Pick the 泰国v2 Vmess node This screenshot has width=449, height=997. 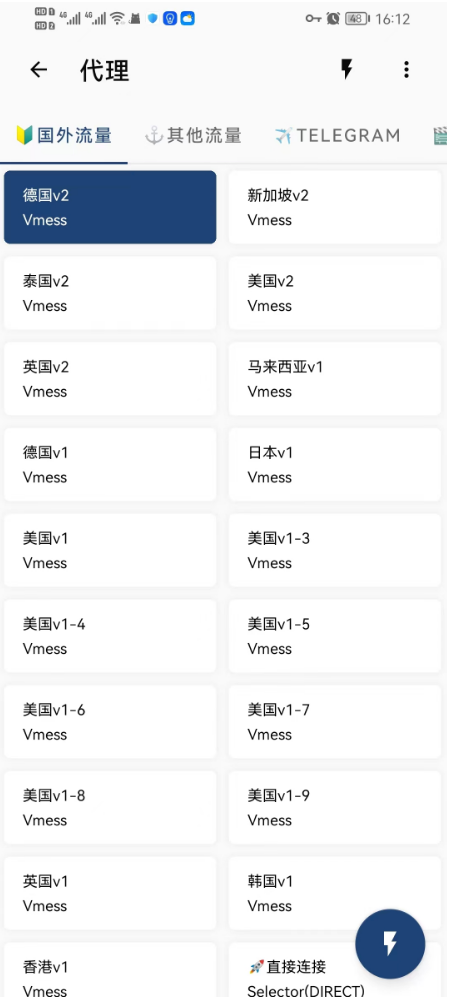coord(110,293)
